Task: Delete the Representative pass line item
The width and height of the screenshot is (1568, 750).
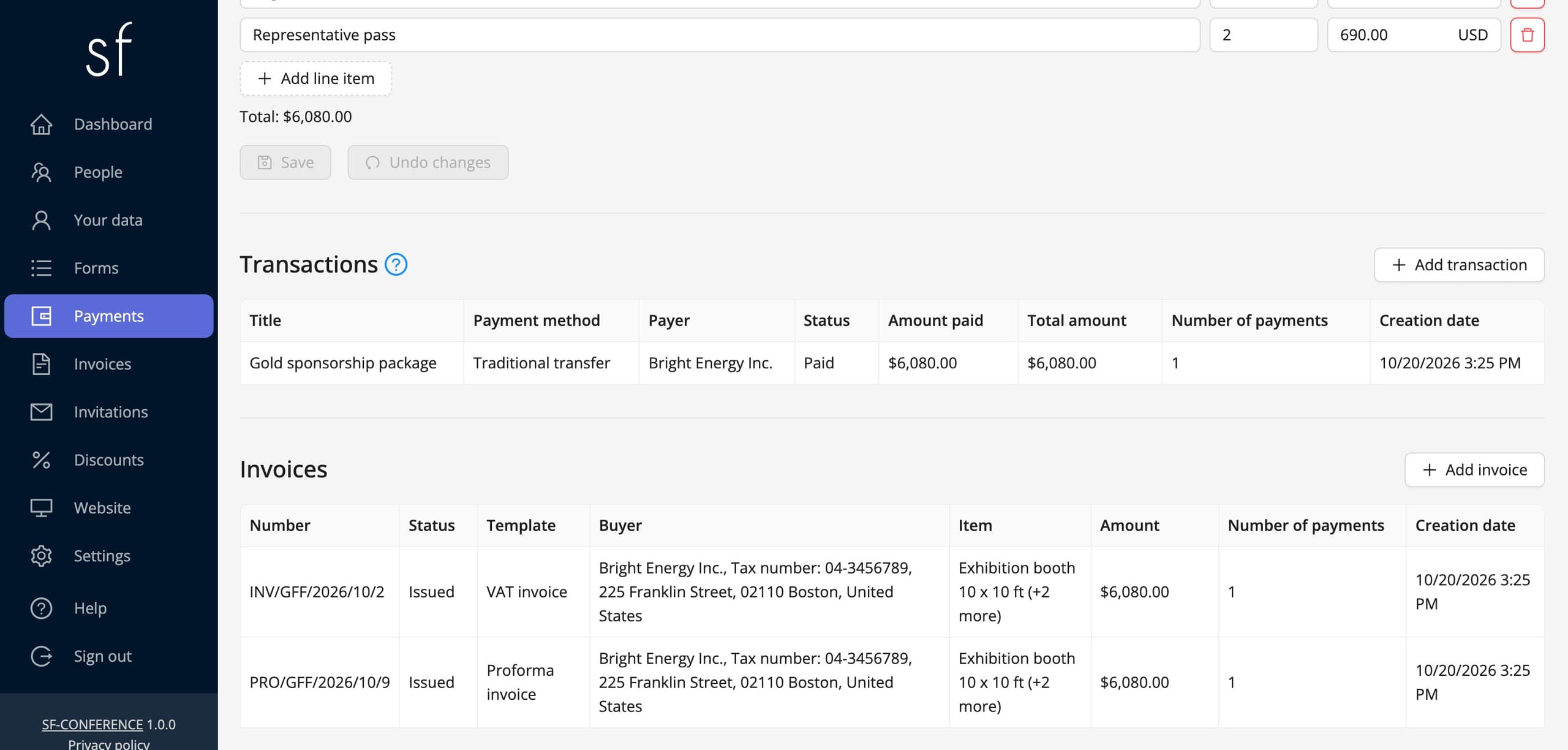Action: [1527, 35]
